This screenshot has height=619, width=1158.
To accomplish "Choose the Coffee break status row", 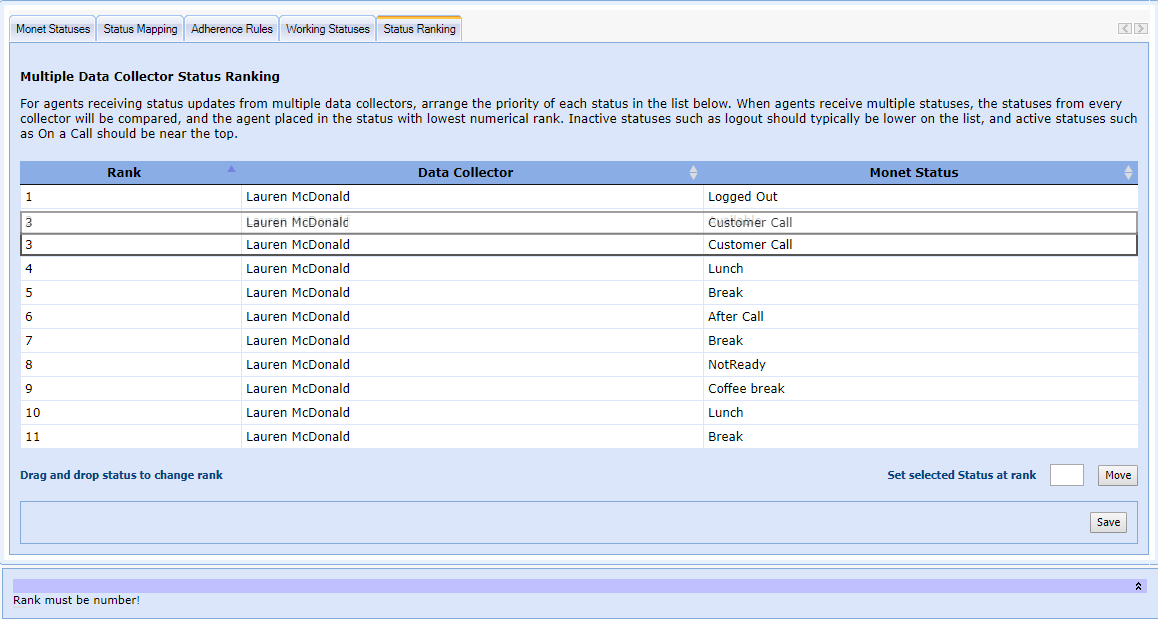I will (746, 389).
